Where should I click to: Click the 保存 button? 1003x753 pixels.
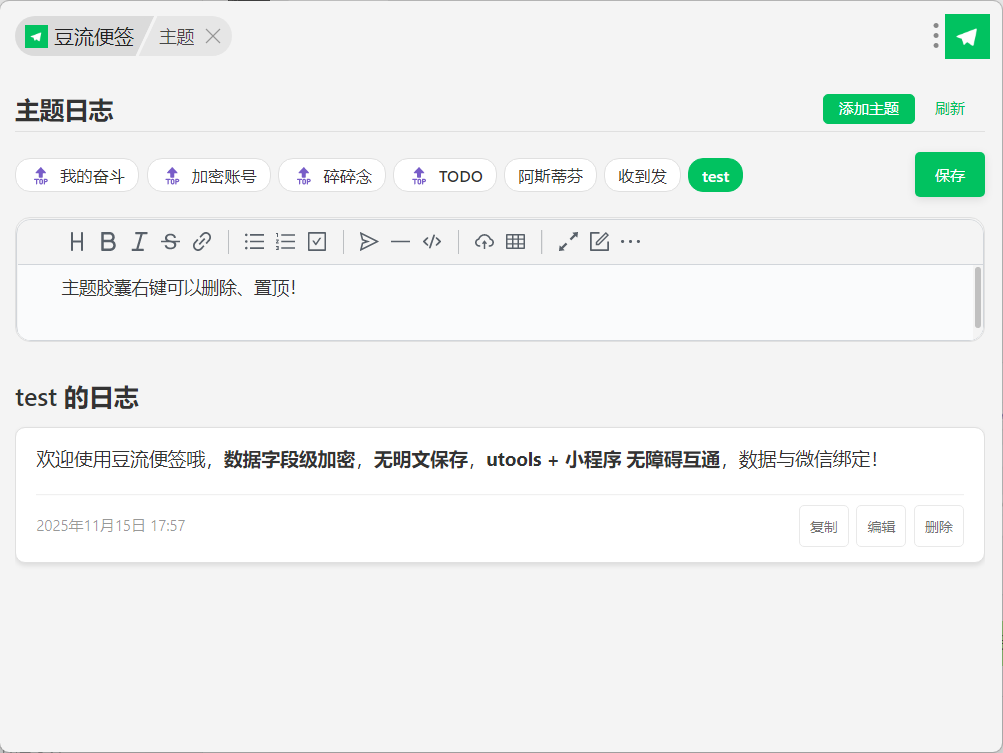tap(949, 175)
